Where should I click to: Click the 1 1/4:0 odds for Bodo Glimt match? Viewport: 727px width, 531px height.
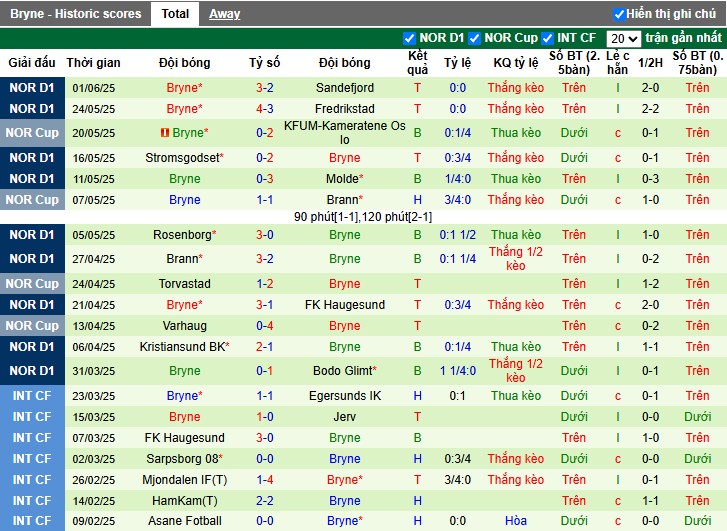[x=458, y=371]
